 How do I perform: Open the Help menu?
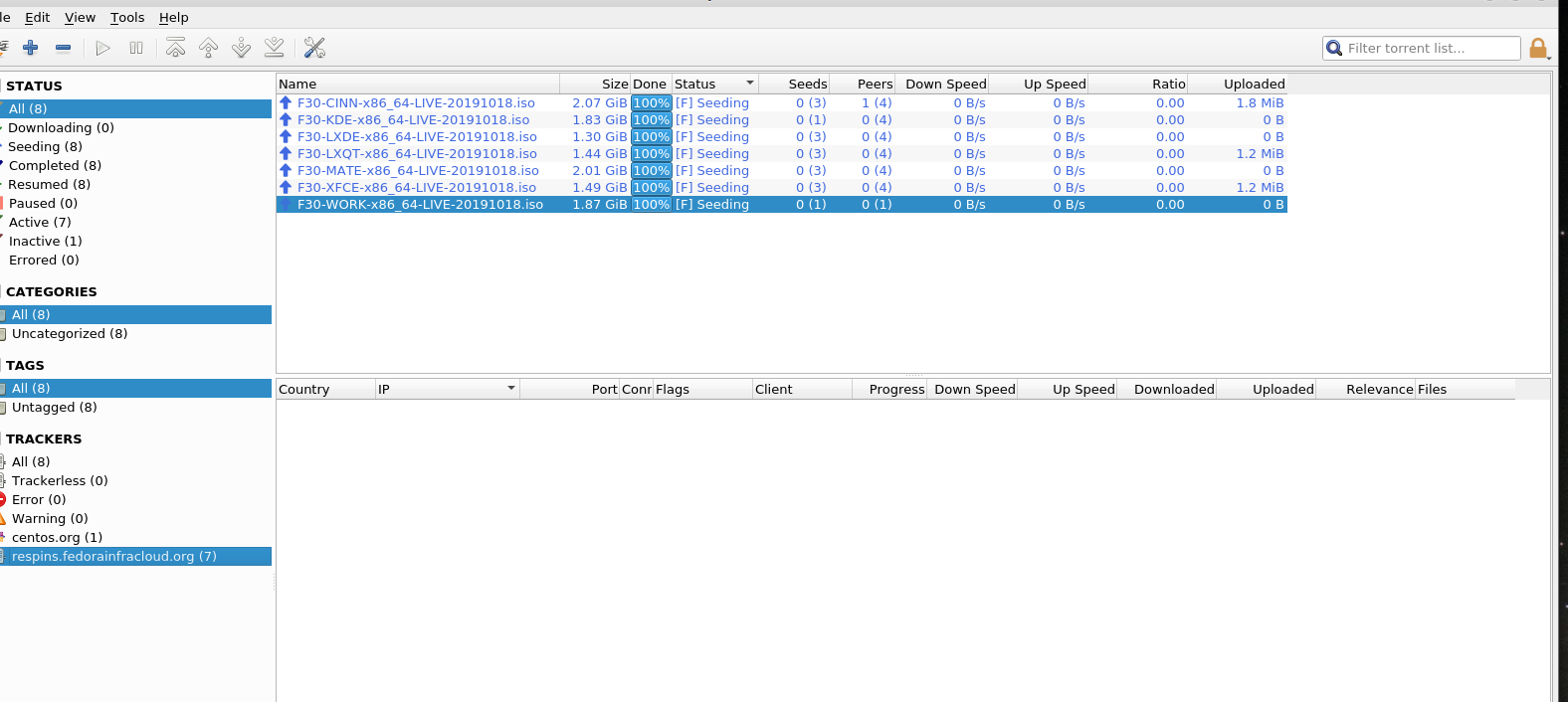[x=173, y=17]
